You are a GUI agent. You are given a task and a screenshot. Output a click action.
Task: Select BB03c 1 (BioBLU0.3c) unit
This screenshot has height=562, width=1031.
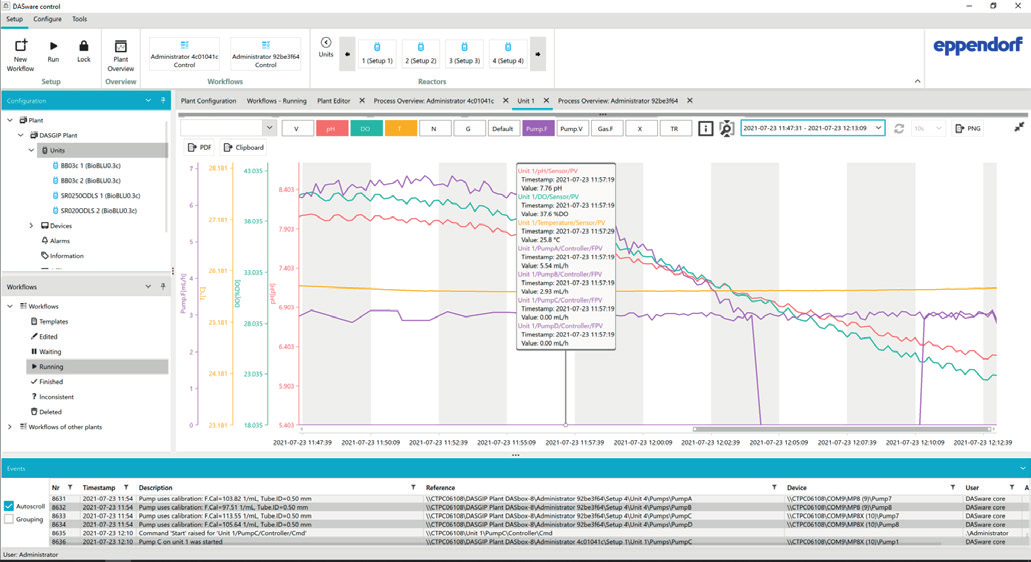[90, 166]
